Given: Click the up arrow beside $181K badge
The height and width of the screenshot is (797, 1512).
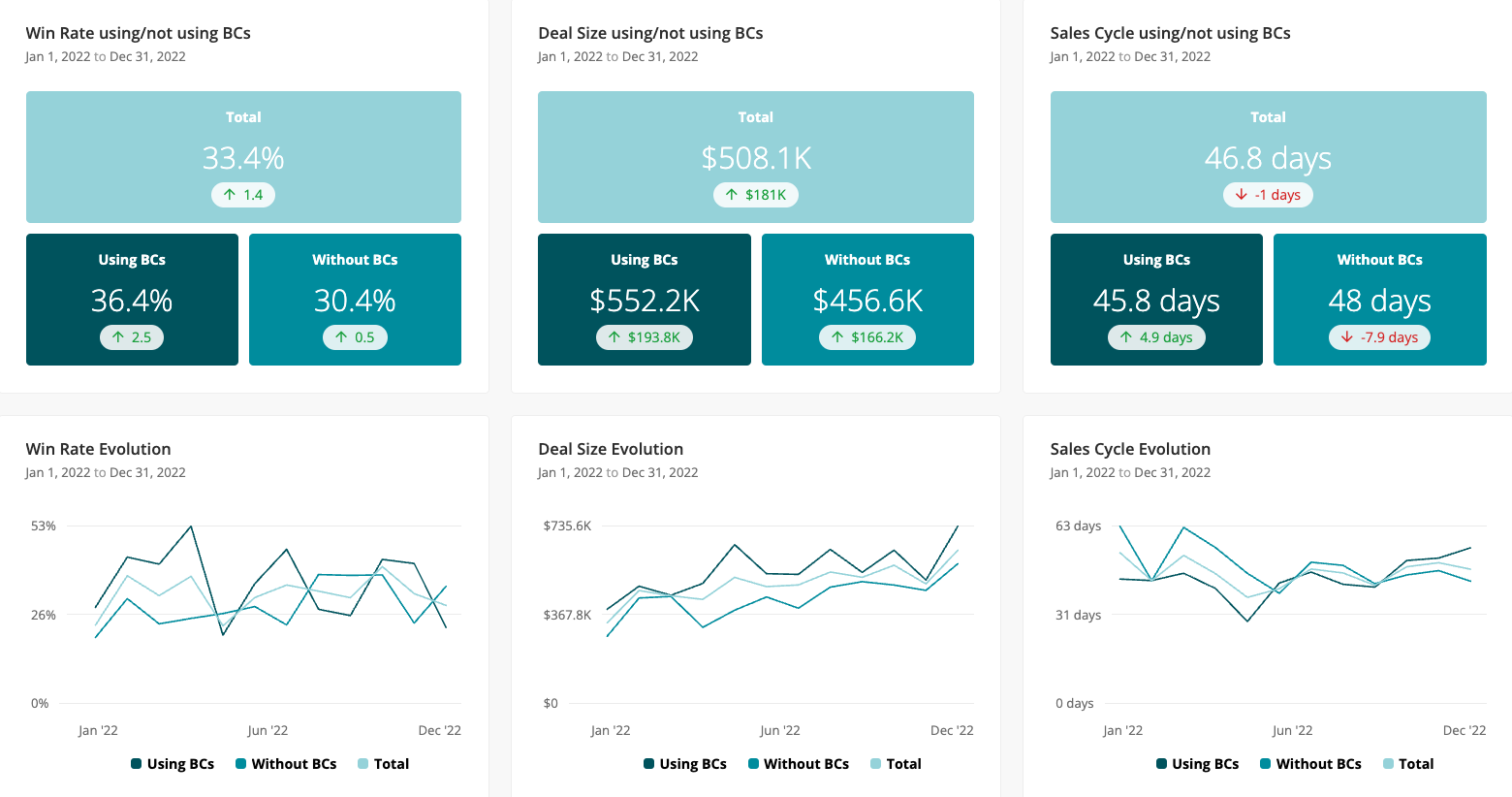Looking at the screenshot, I should click(732, 195).
